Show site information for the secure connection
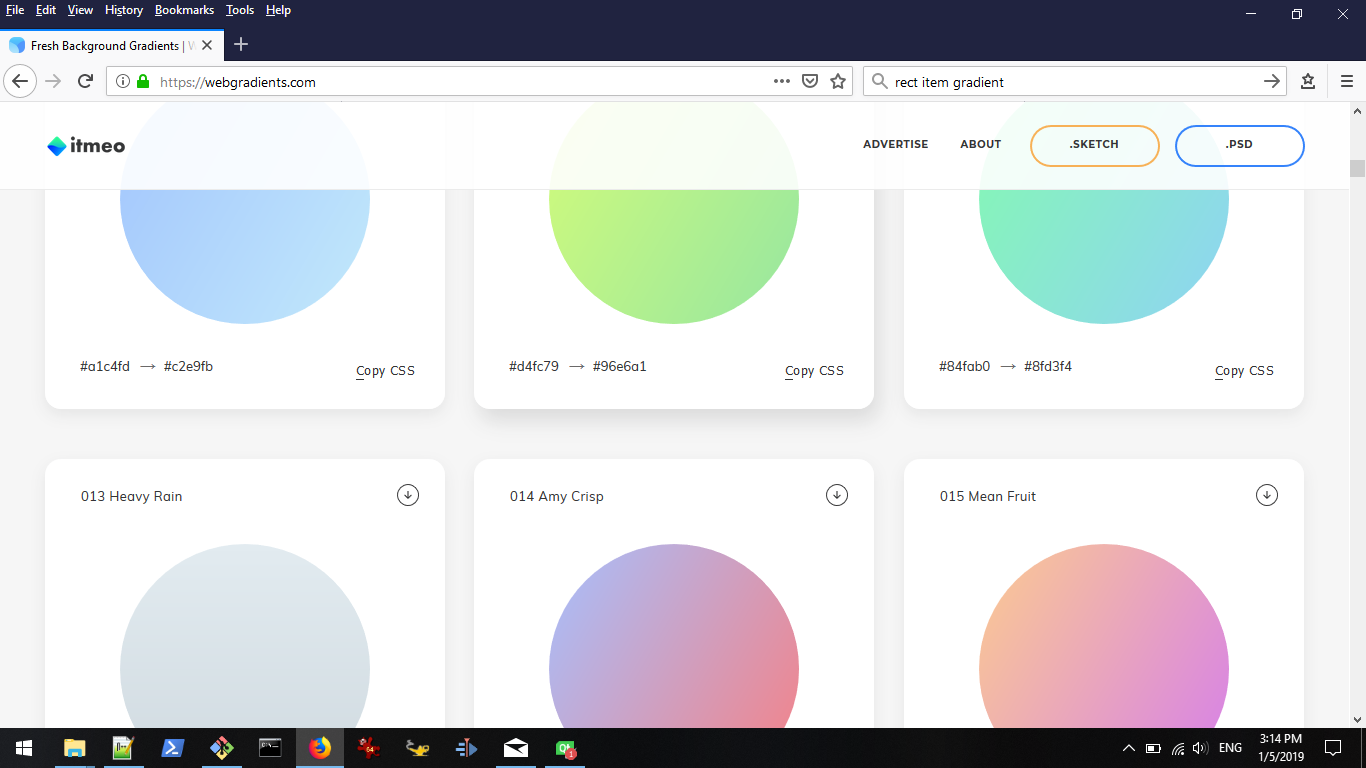This screenshot has width=1366, height=768. [x=123, y=82]
